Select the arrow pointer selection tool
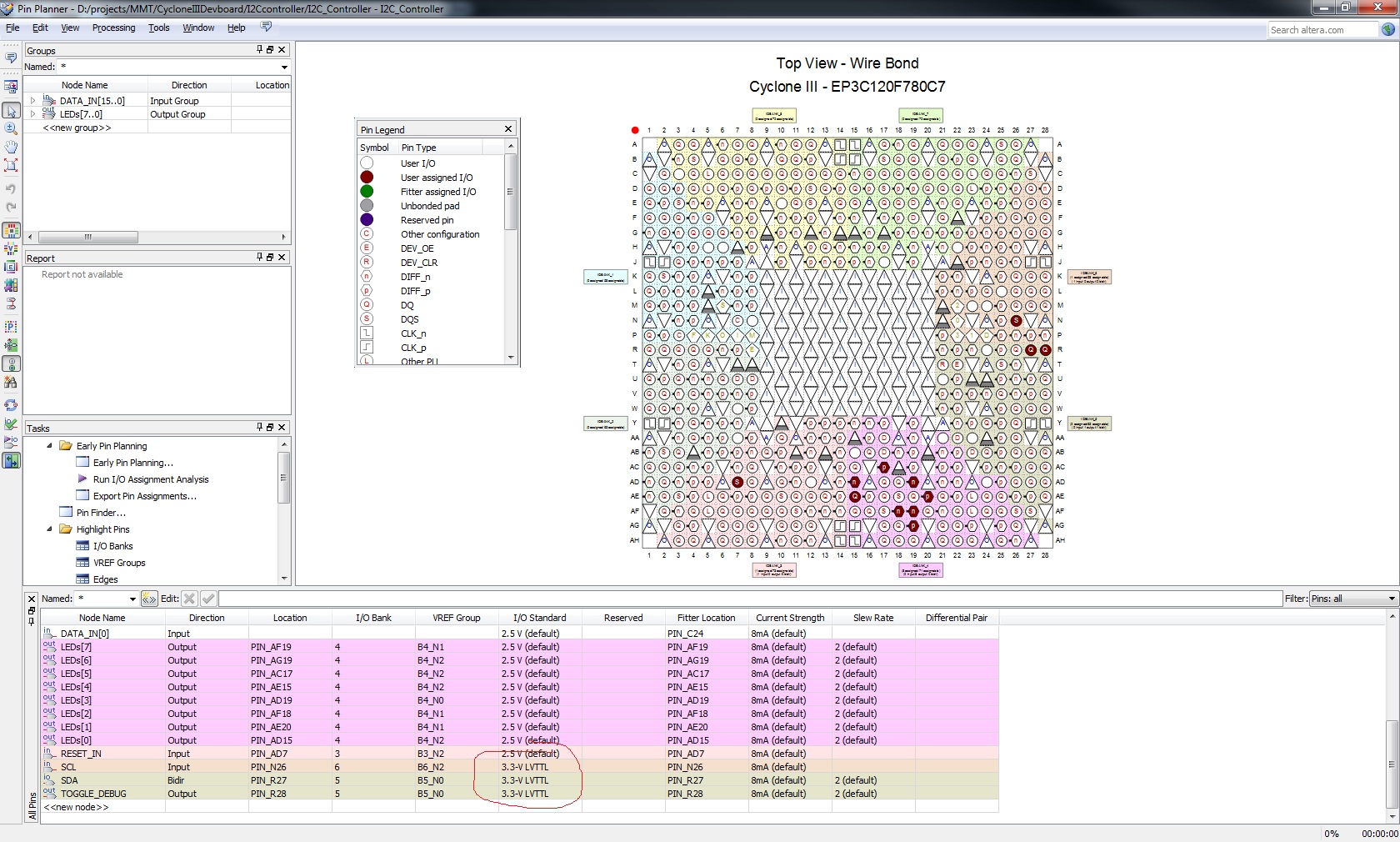The image size is (1400, 842). (x=11, y=111)
